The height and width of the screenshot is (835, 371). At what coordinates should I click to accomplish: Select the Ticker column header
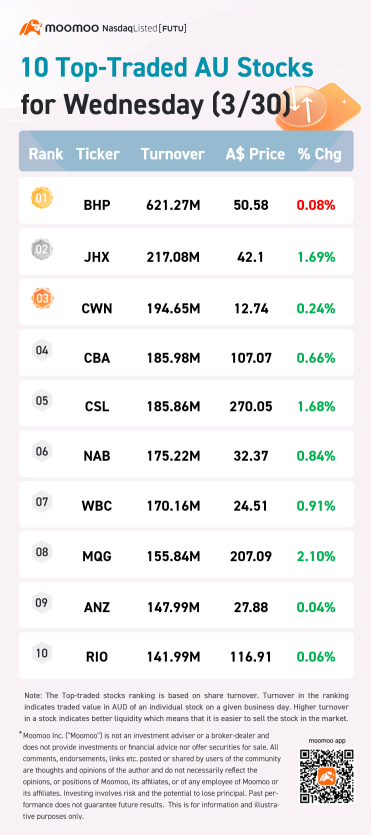tap(97, 154)
